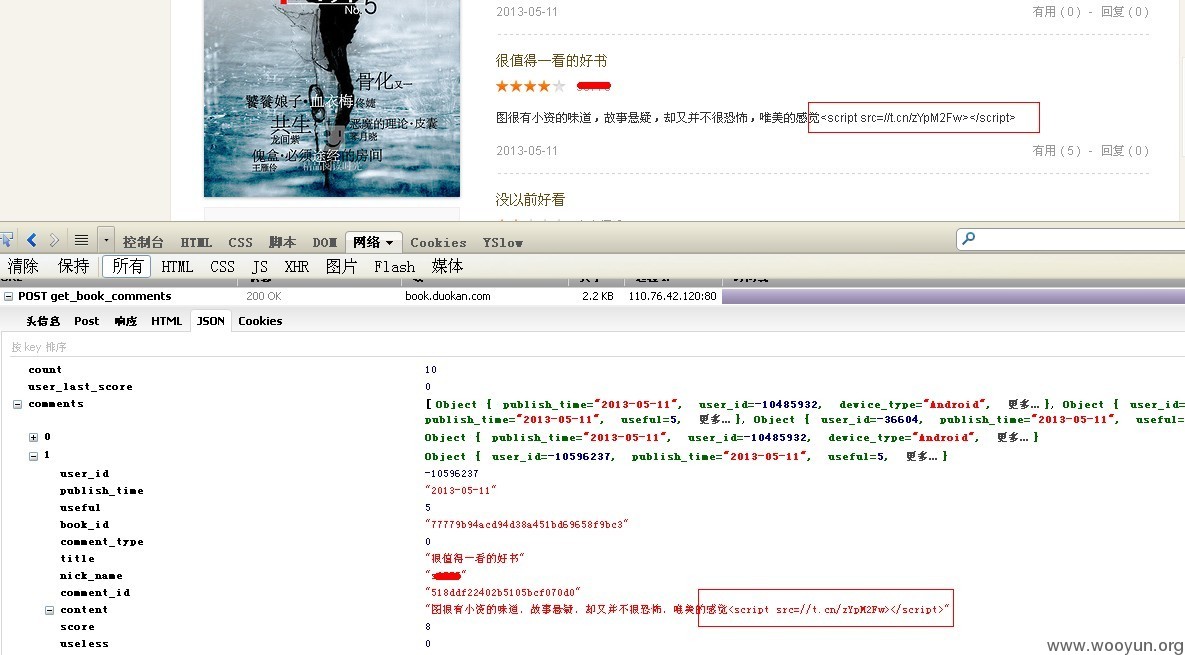Click the count key in JSON tree
1185x655 pixels.
click(45, 369)
